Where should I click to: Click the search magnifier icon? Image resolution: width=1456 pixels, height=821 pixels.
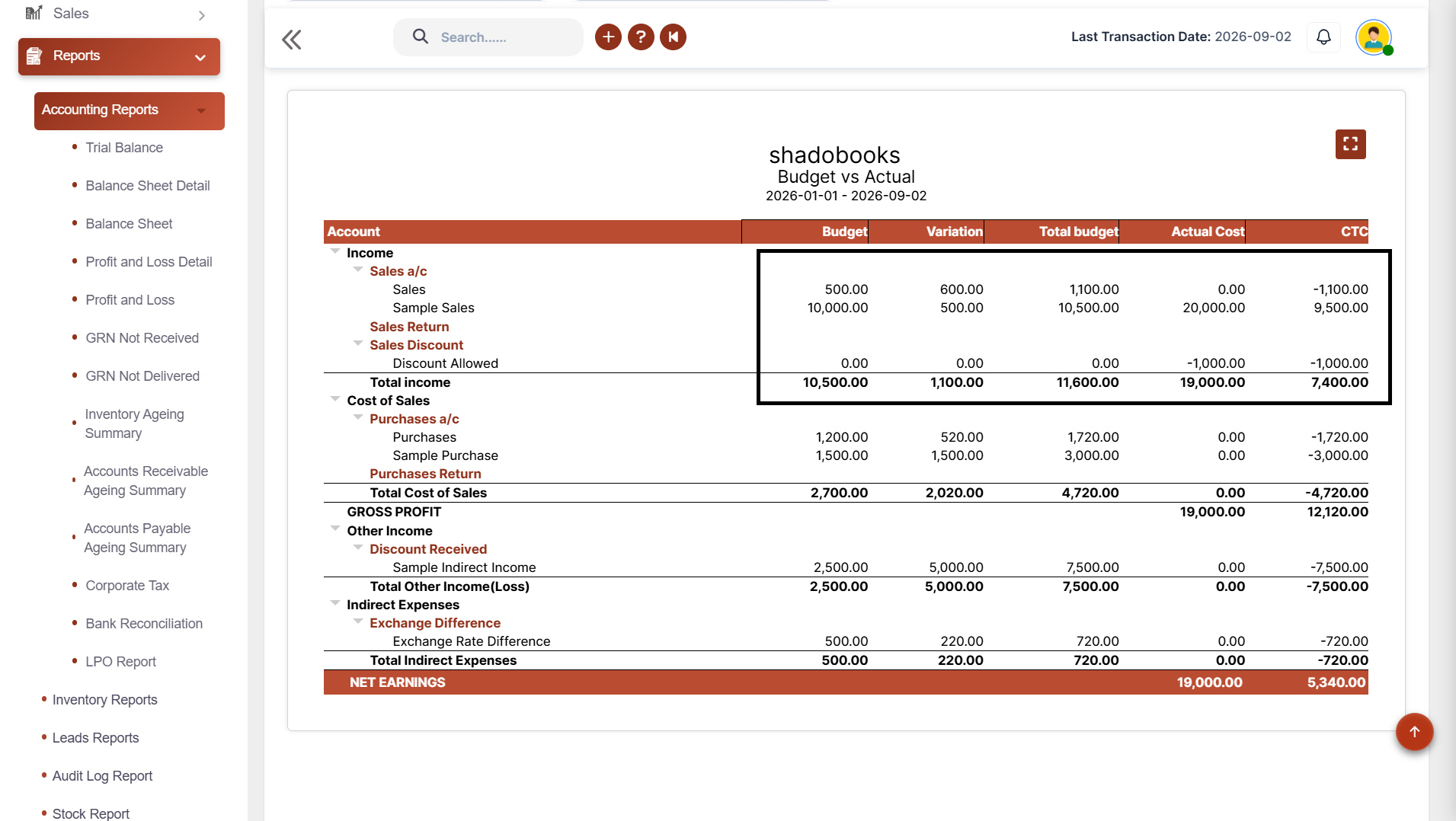tap(420, 37)
